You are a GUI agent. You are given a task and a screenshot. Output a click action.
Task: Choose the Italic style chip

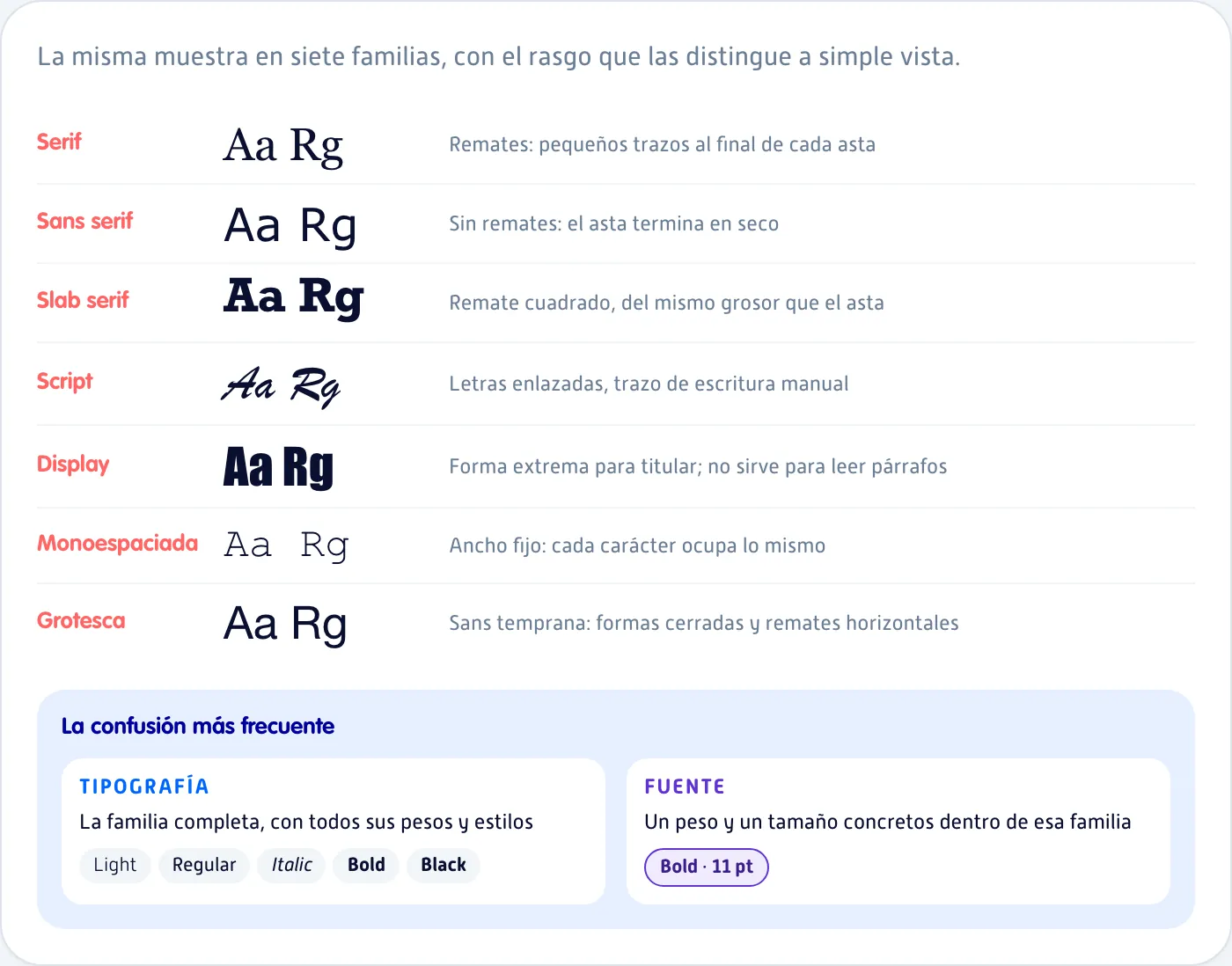tap(291, 865)
